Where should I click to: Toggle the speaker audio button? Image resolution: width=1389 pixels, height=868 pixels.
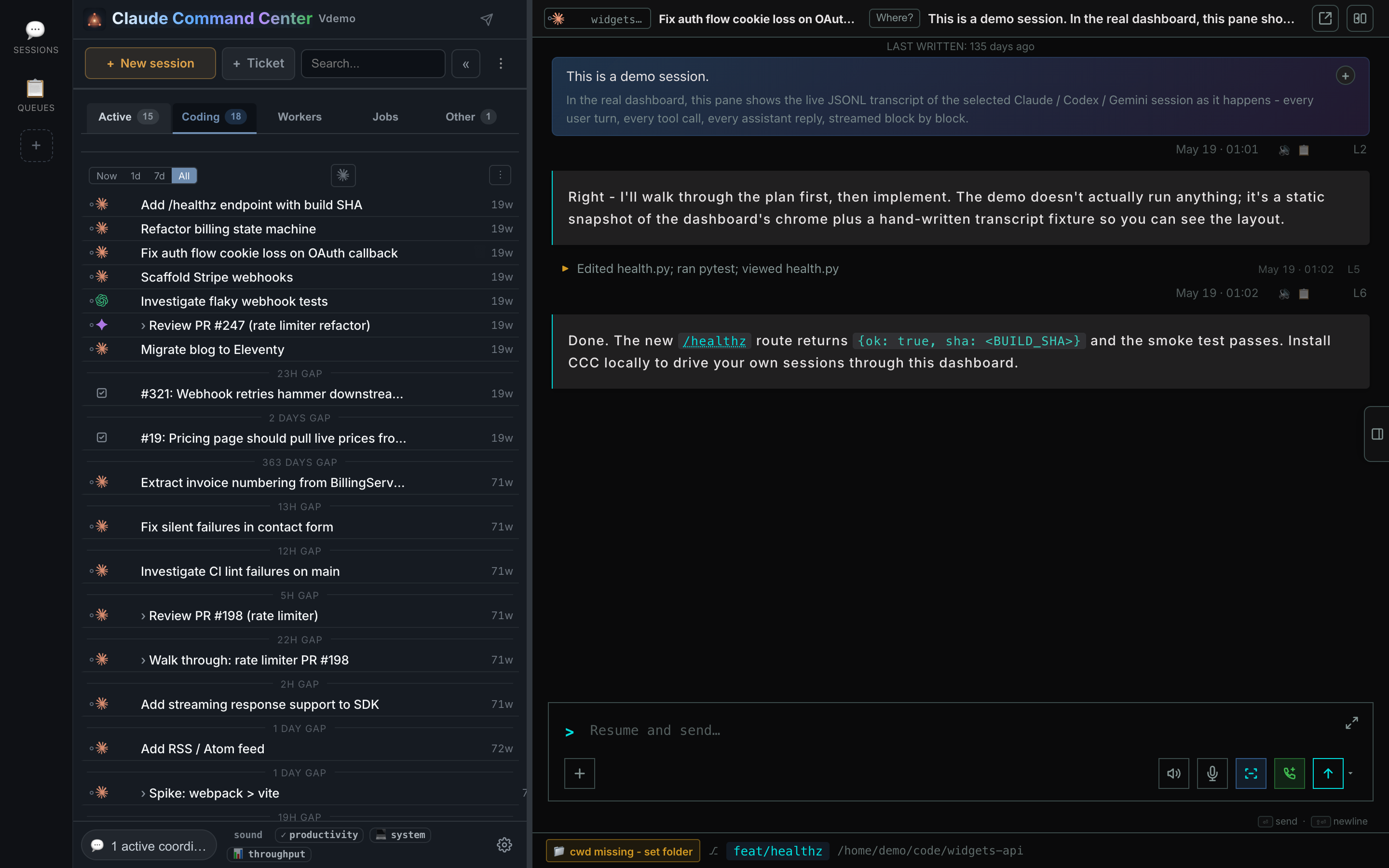click(1174, 773)
